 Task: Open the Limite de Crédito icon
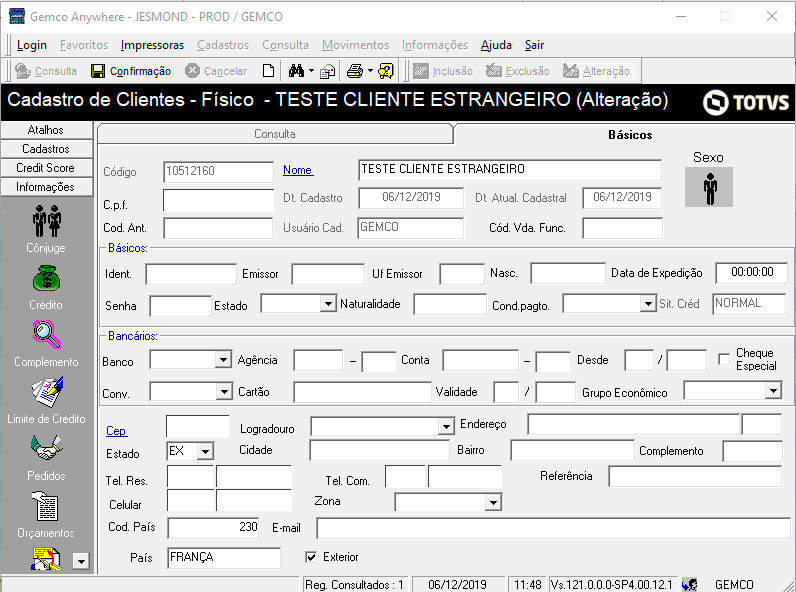(x=47, y=391)
